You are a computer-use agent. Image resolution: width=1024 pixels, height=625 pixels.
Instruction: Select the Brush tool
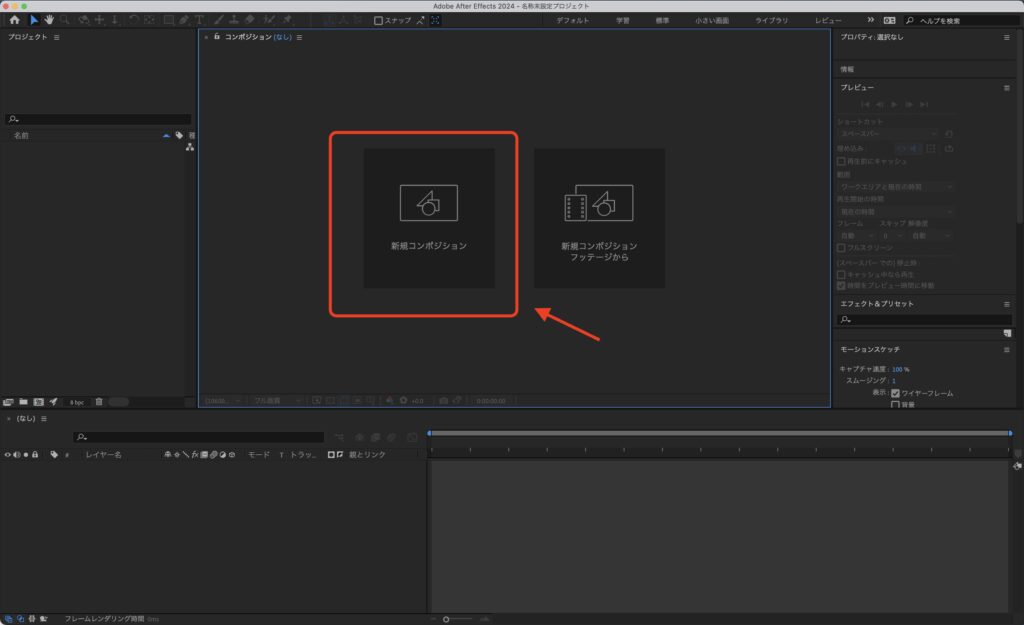pos(218,20)
